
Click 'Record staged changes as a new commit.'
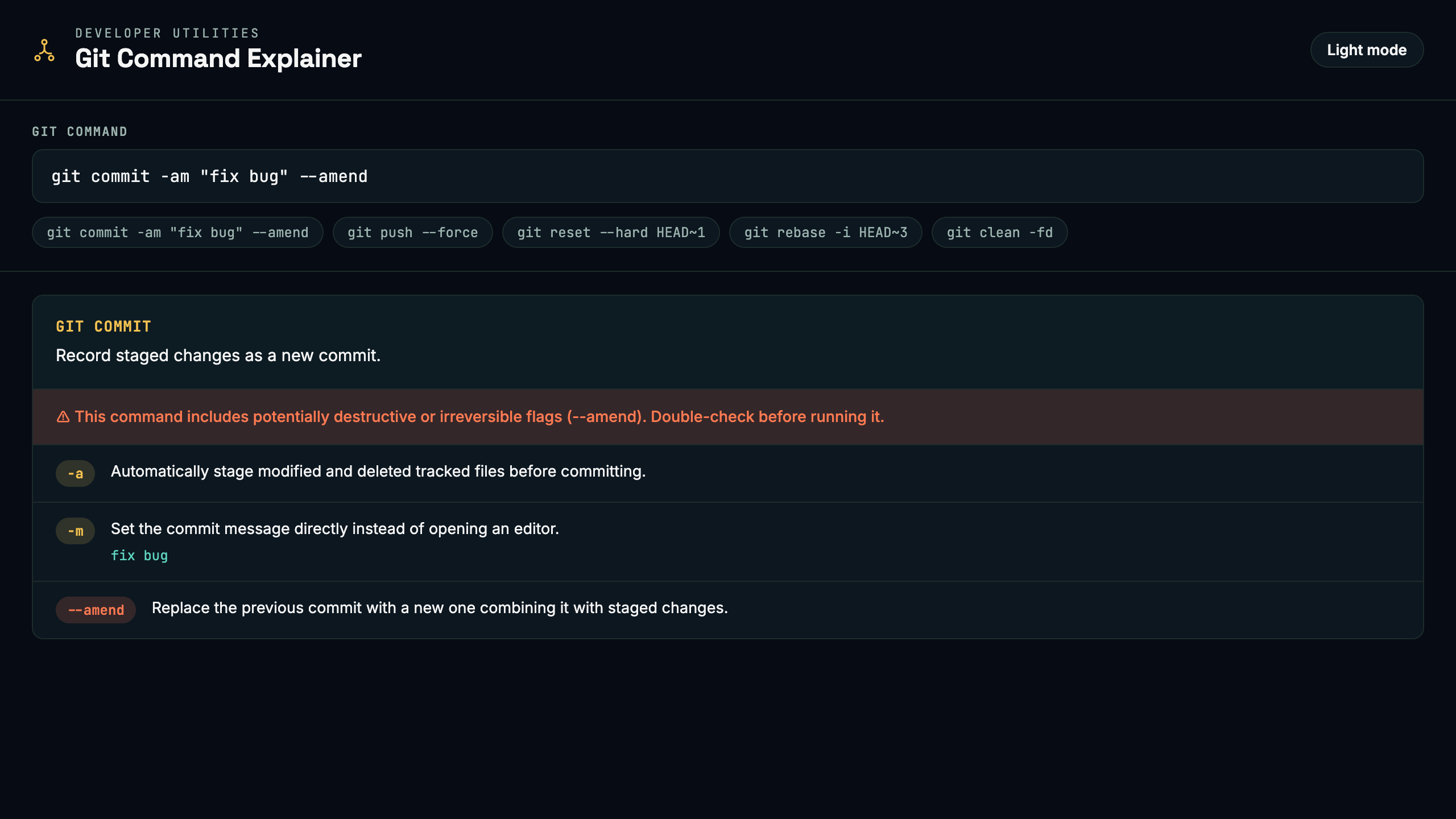(218, 355)
